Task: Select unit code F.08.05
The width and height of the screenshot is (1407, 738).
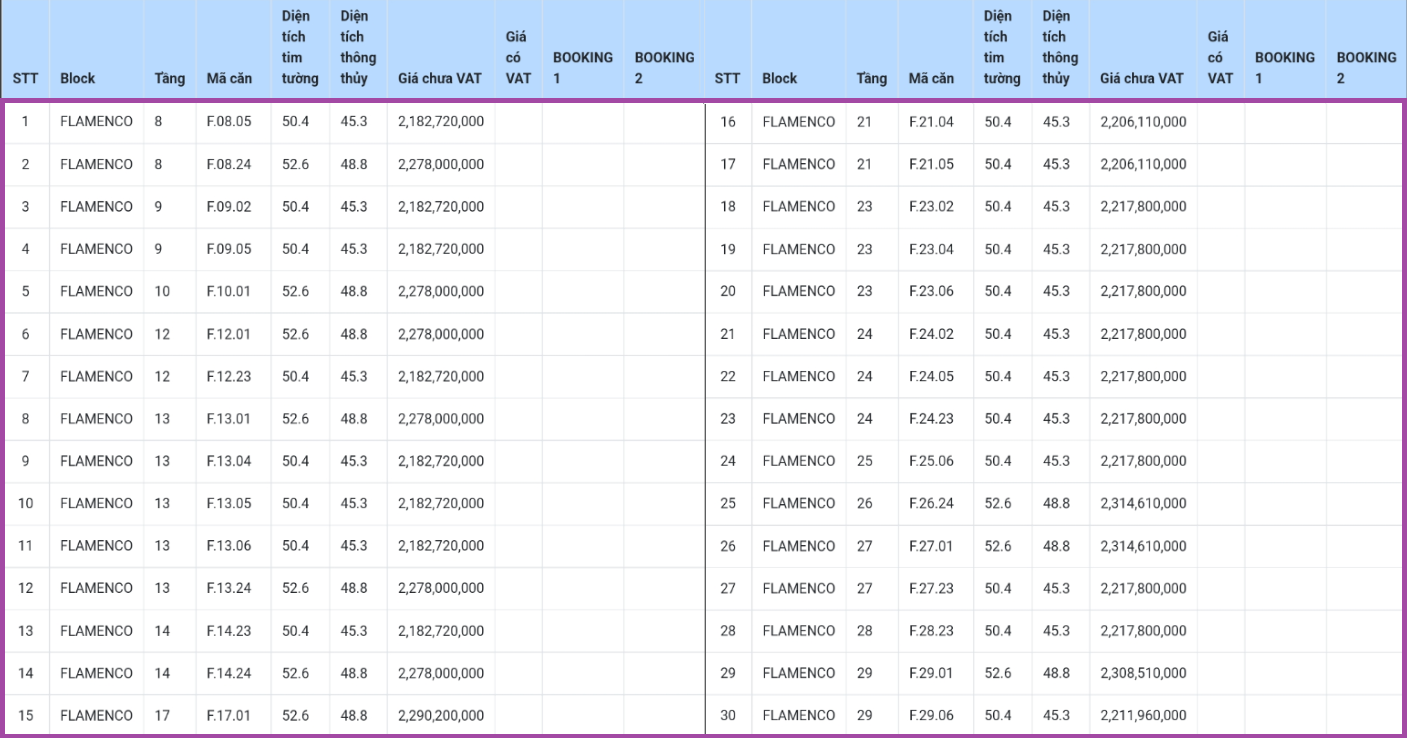Action: coord(229,122)
